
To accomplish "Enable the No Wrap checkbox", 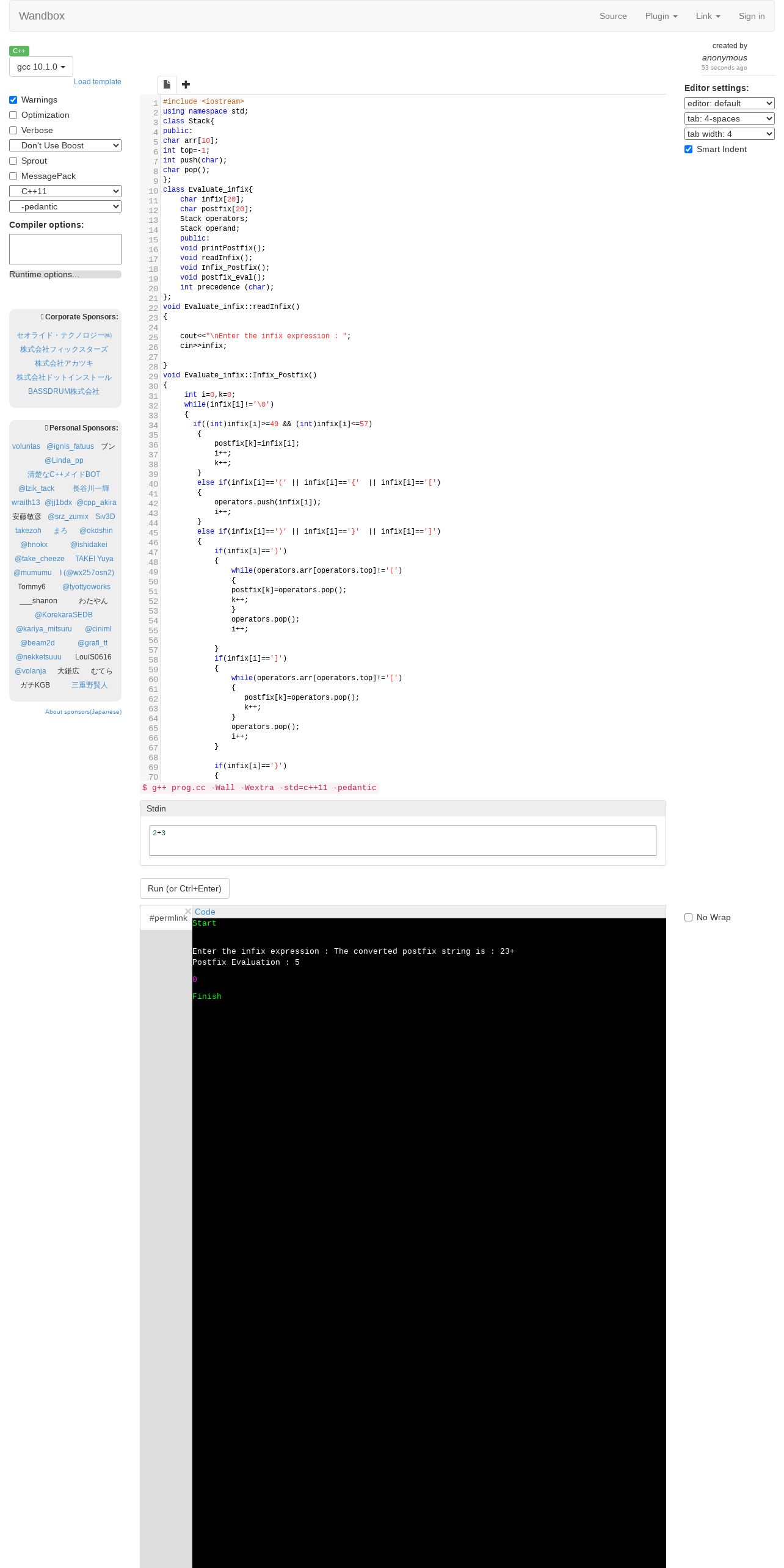I will [x=688, y=917].
